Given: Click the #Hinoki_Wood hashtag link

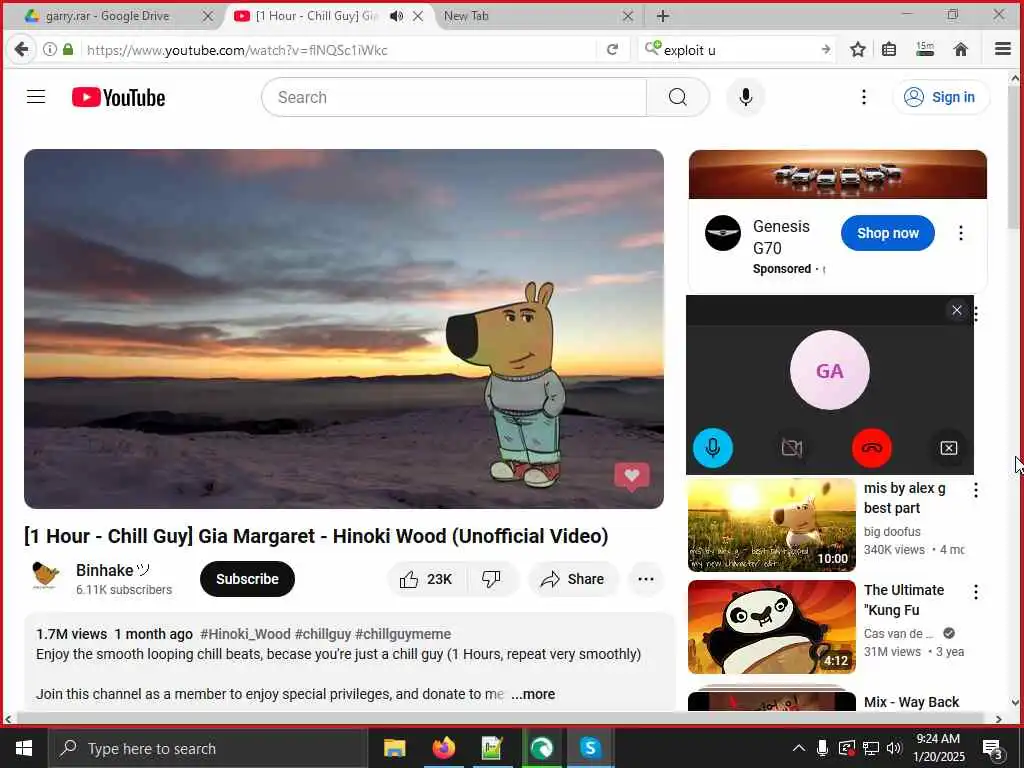Looking at the screenshot, I should (245, 634).
